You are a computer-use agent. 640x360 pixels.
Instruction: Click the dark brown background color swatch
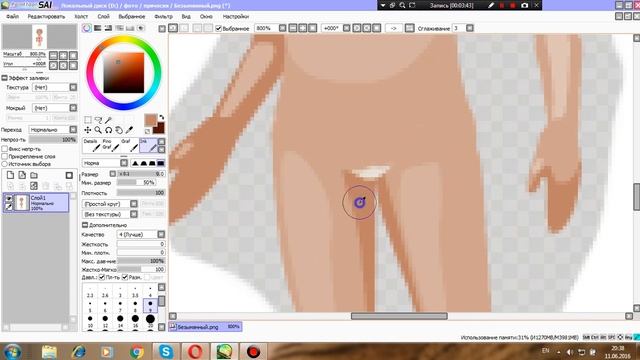(159, 128)
